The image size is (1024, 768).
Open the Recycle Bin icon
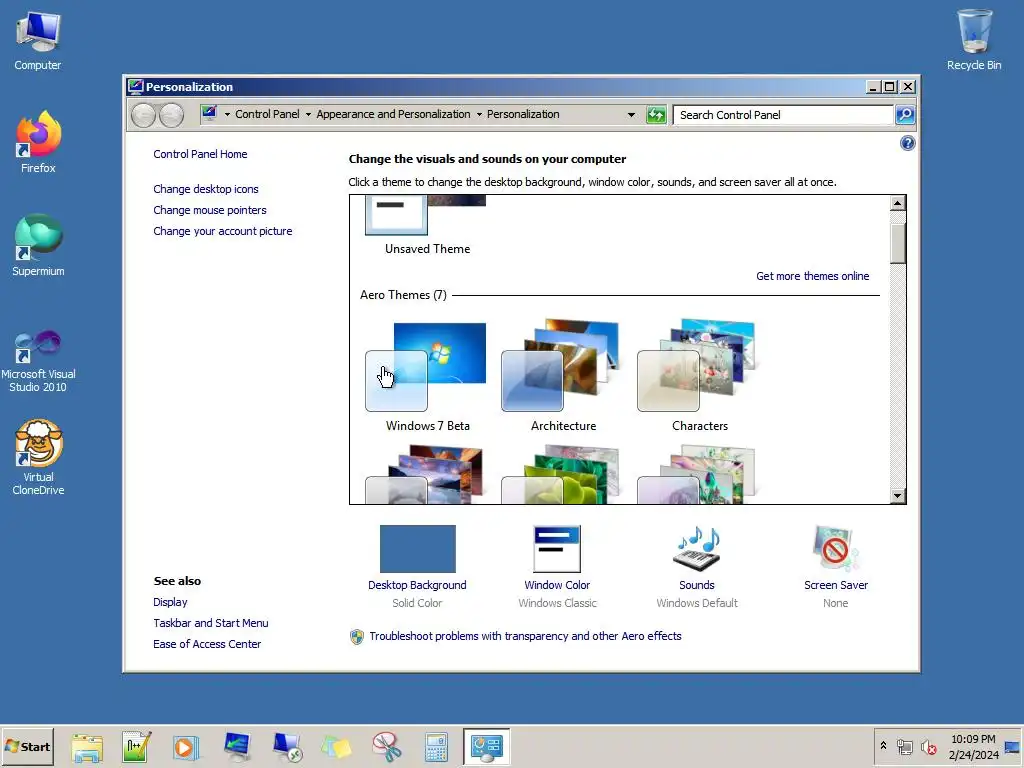[974, 40]
